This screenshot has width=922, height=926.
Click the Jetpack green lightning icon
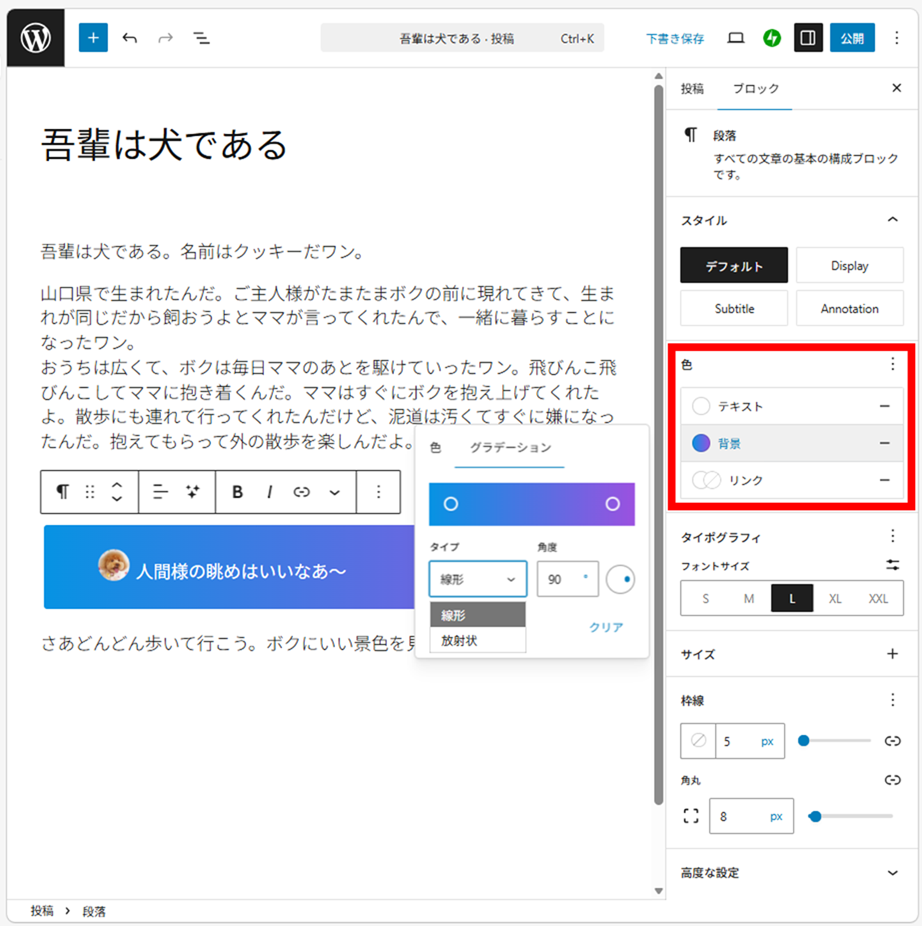pos(771,38)
